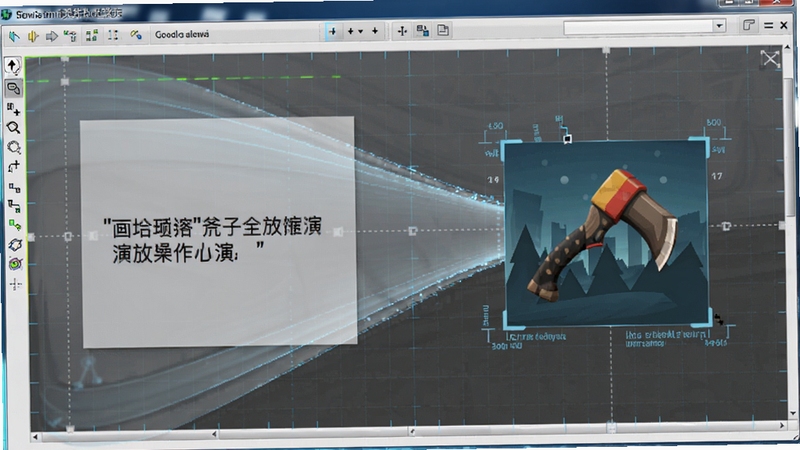Click the expand arrows icon in canvas corner
Viewport: 800px width, 450px height.
[x=770, y=59]
